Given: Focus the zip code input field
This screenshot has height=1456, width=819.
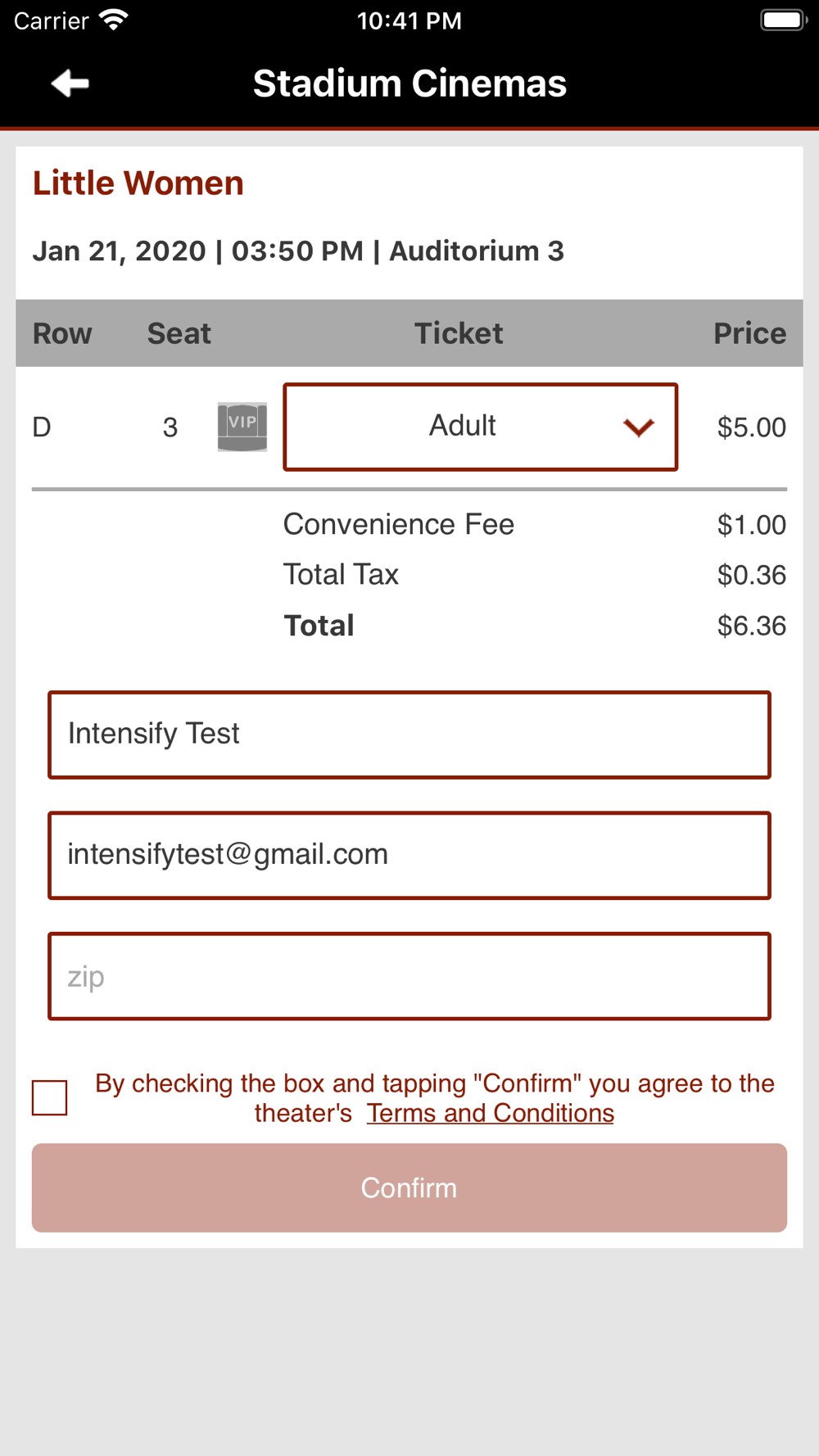Looking at the screenshot, I should click(x=409, y=976).
